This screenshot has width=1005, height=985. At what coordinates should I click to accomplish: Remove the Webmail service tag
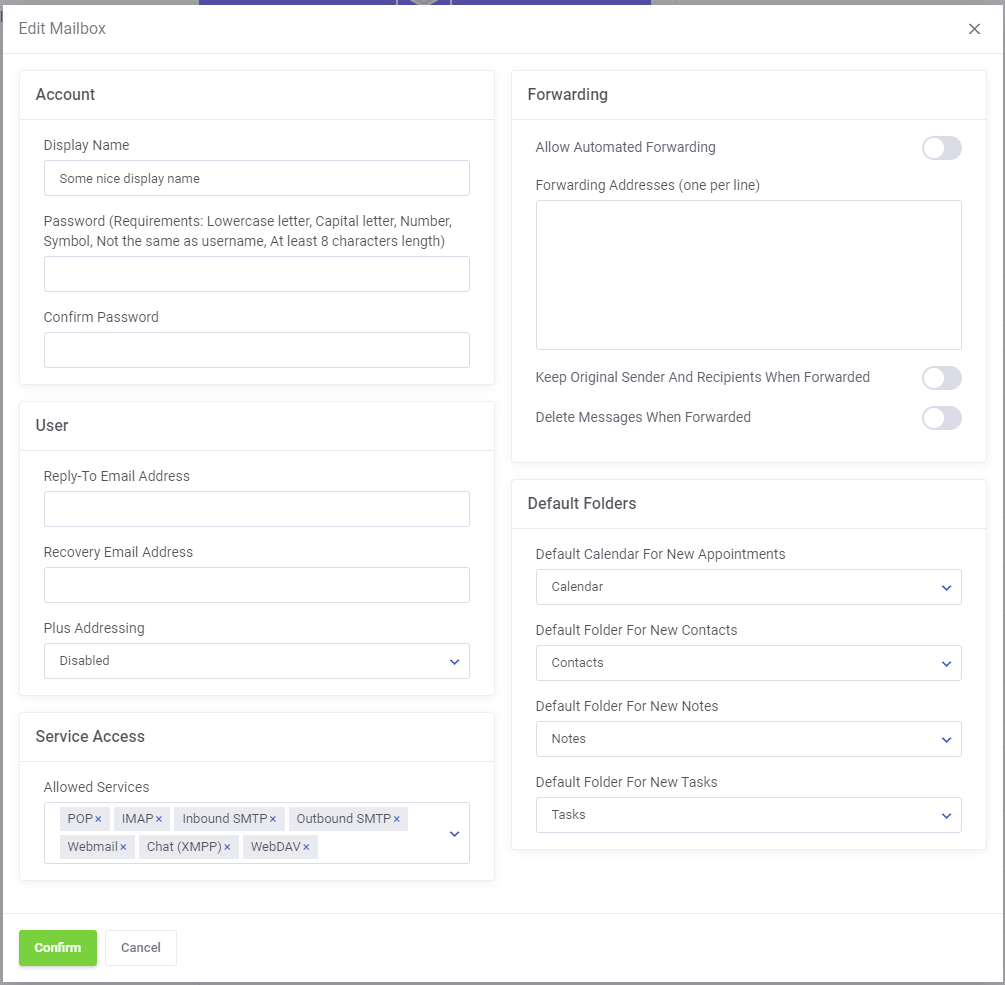pyautogui.click(x=123, y=847)
